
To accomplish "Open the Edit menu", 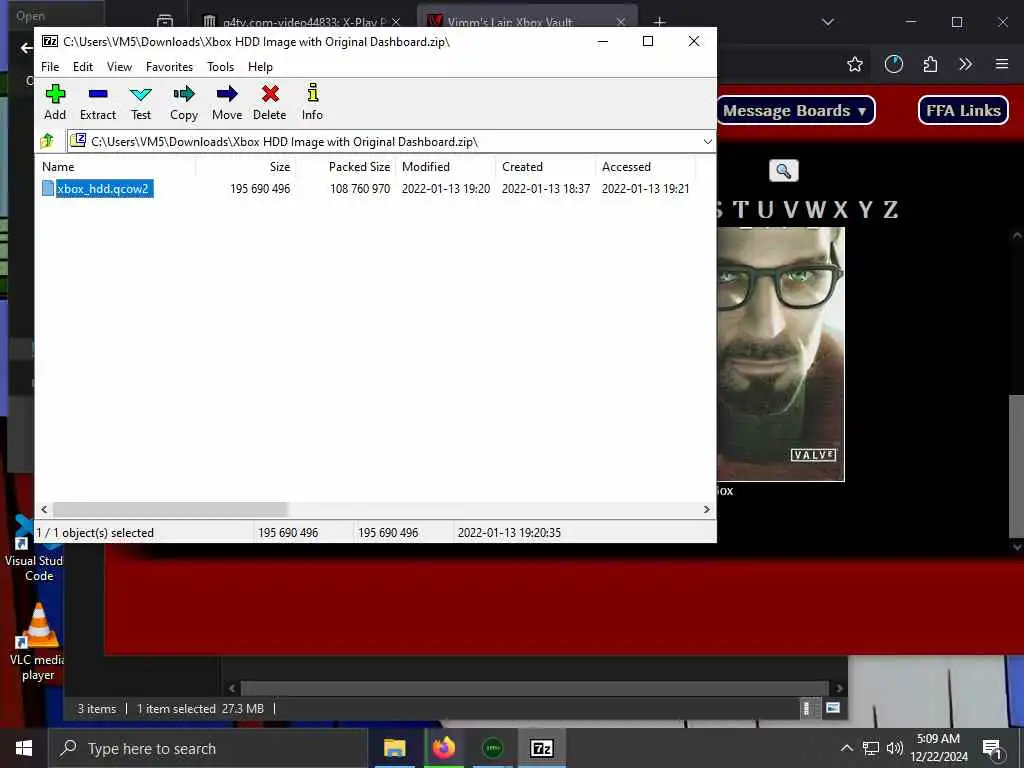I will [x=82, y=67].
